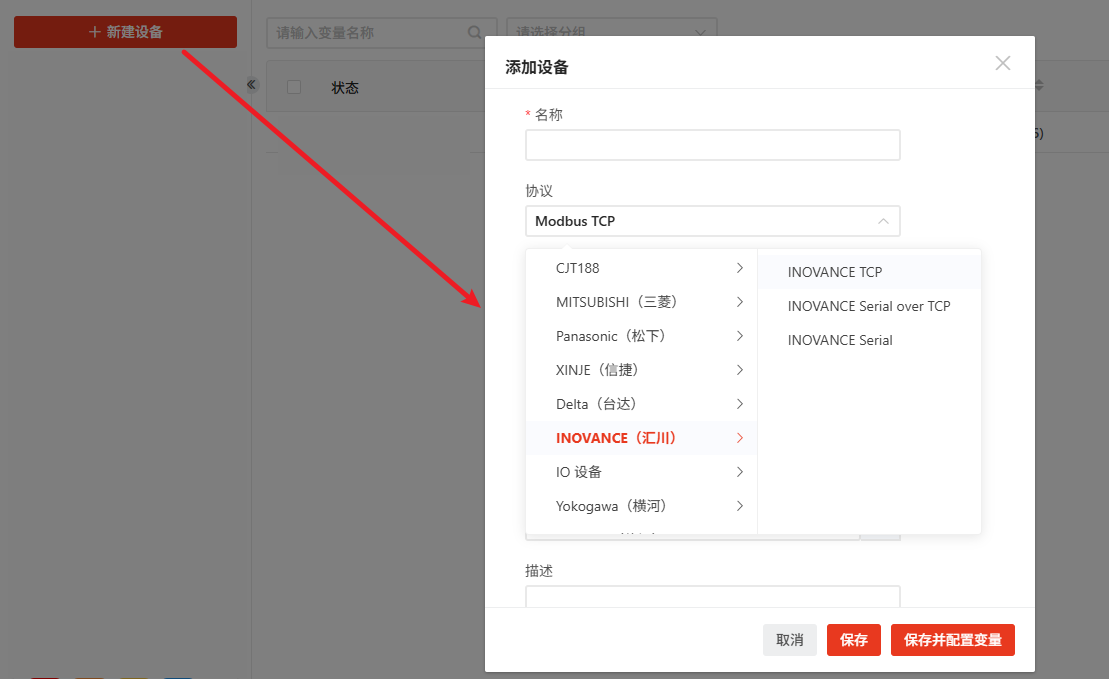Choose INOVANCE Serial protocol
The image size is (1109, 679).
click(840, 340)
